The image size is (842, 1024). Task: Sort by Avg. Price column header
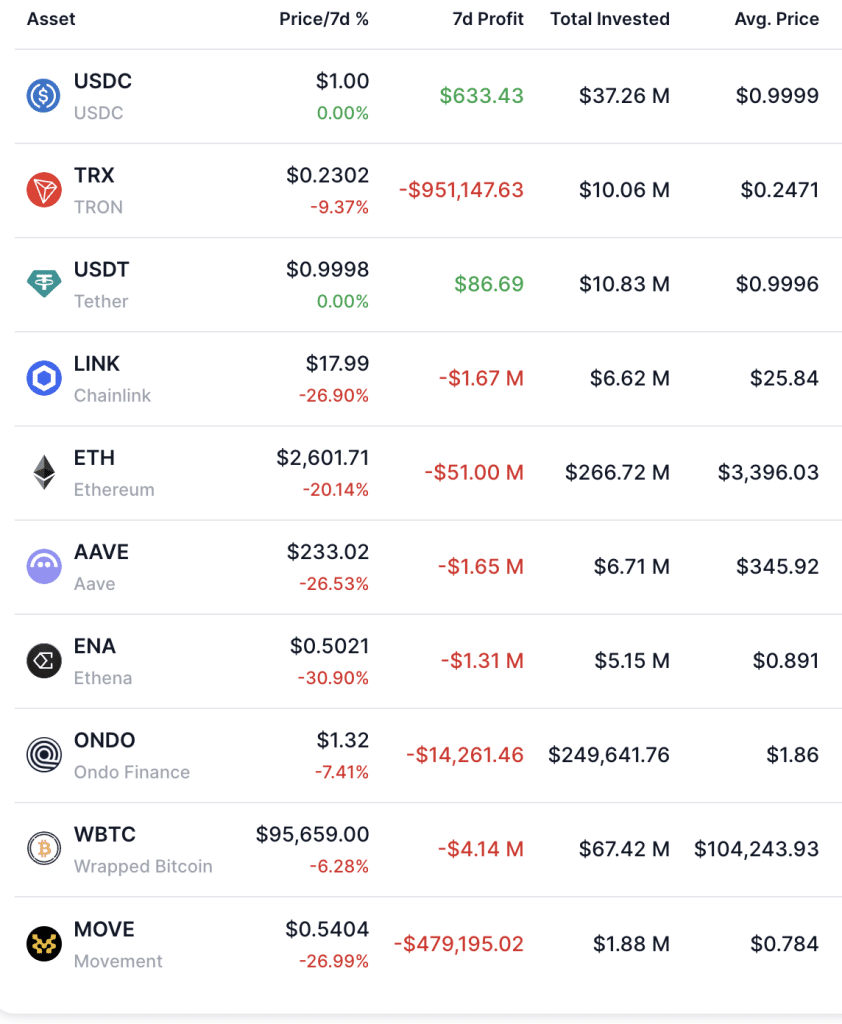pyautogui.click(x=777, y=19)
